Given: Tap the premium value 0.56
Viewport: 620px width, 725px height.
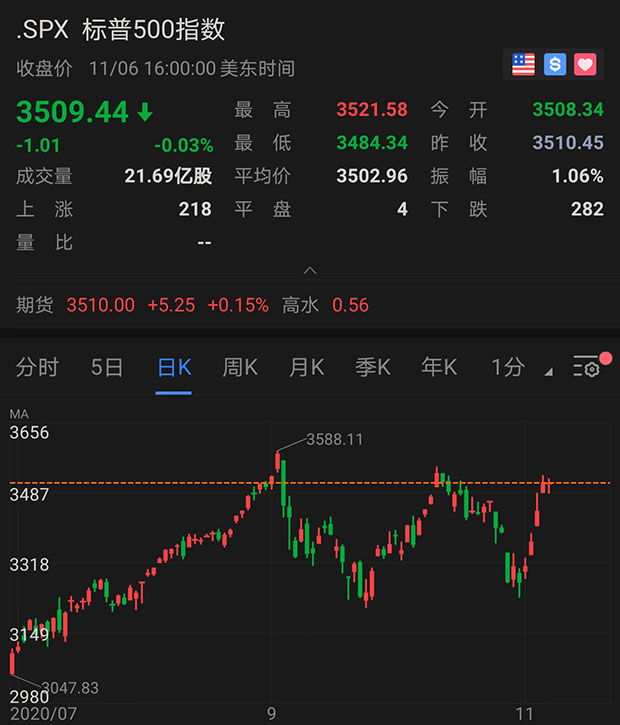Looking at the screenshot, I should pyautogui.click(x=350, y=305).
